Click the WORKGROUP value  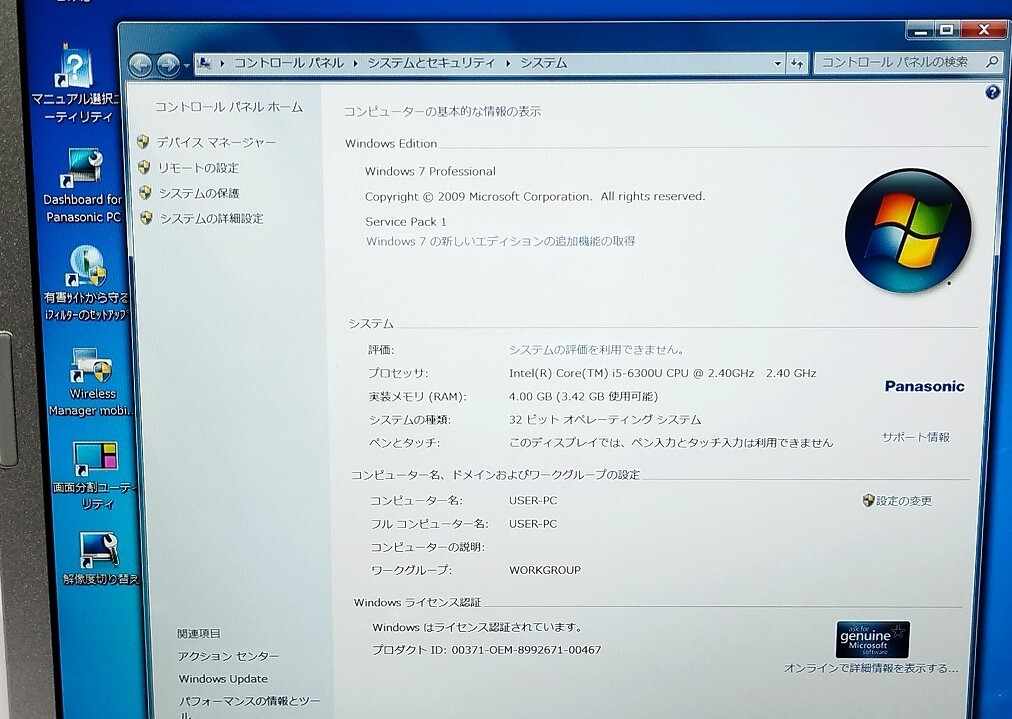pos(545,570)
